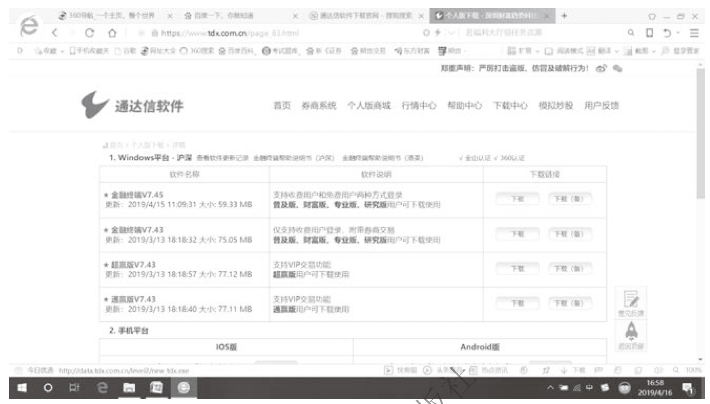This screenshot has height=404, width=710.
Task: Click 下载(备) button for 金融终端V7.45
Action: [x=569, y=199]
